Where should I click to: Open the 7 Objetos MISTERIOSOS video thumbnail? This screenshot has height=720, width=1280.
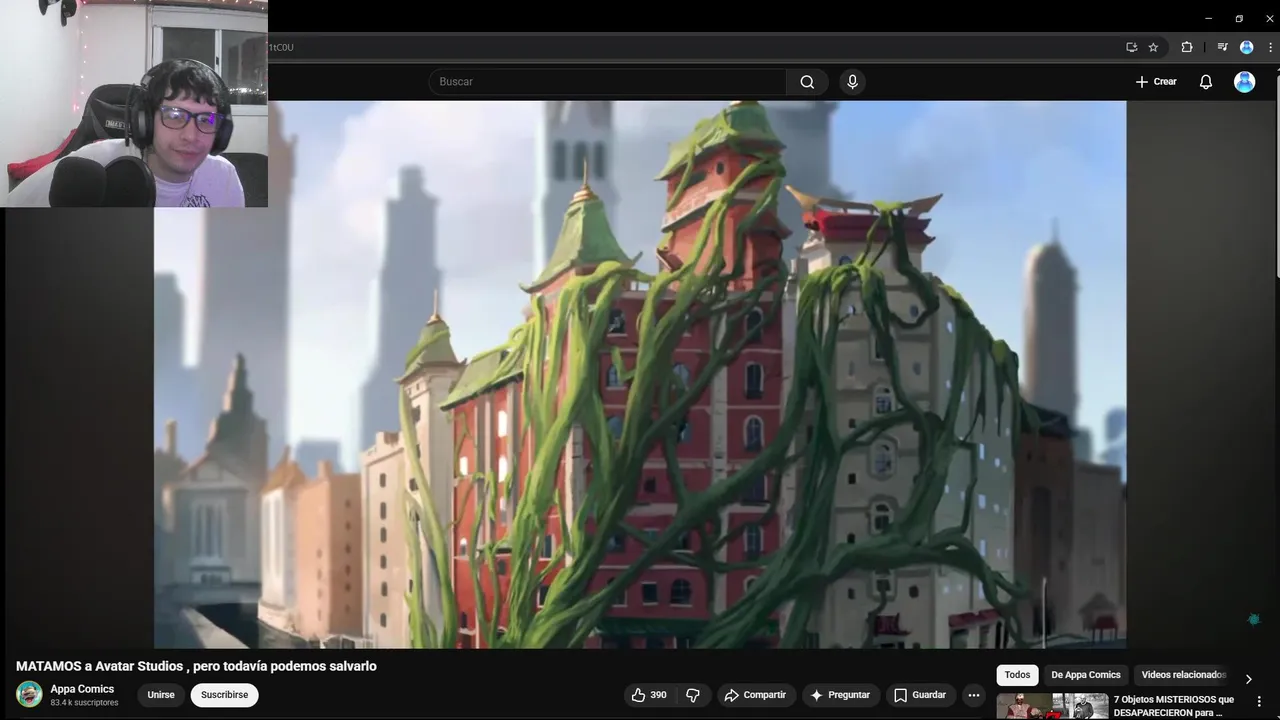point(1052,706)
